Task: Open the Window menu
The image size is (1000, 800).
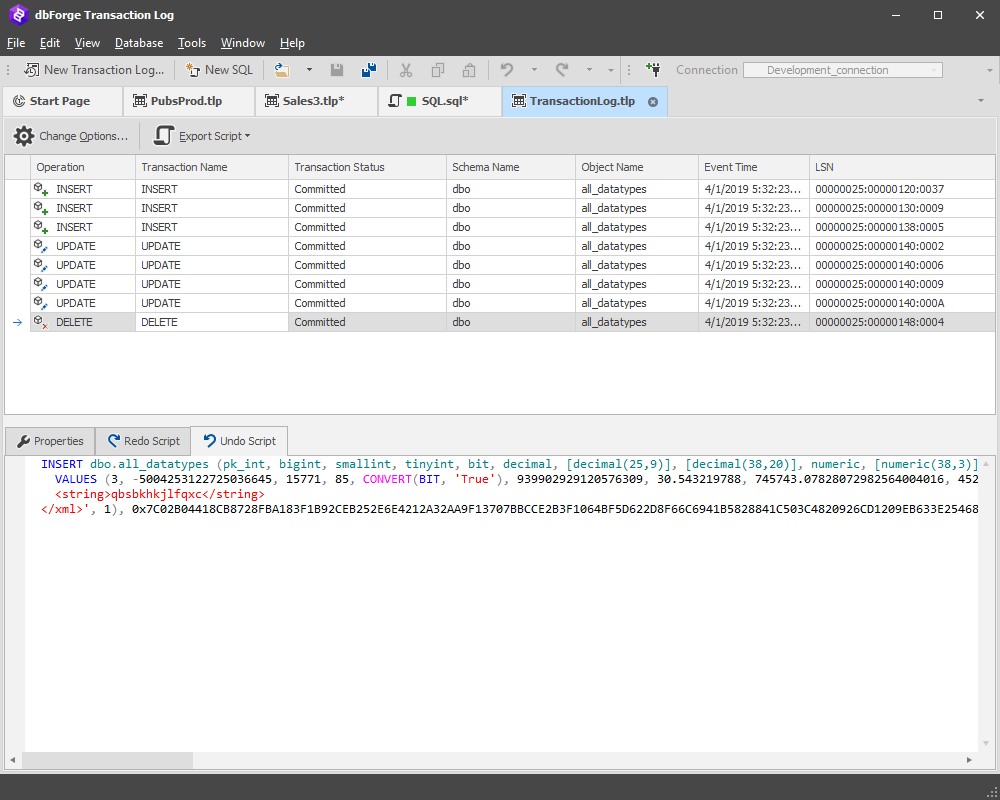Action: (x=243, y=43)
